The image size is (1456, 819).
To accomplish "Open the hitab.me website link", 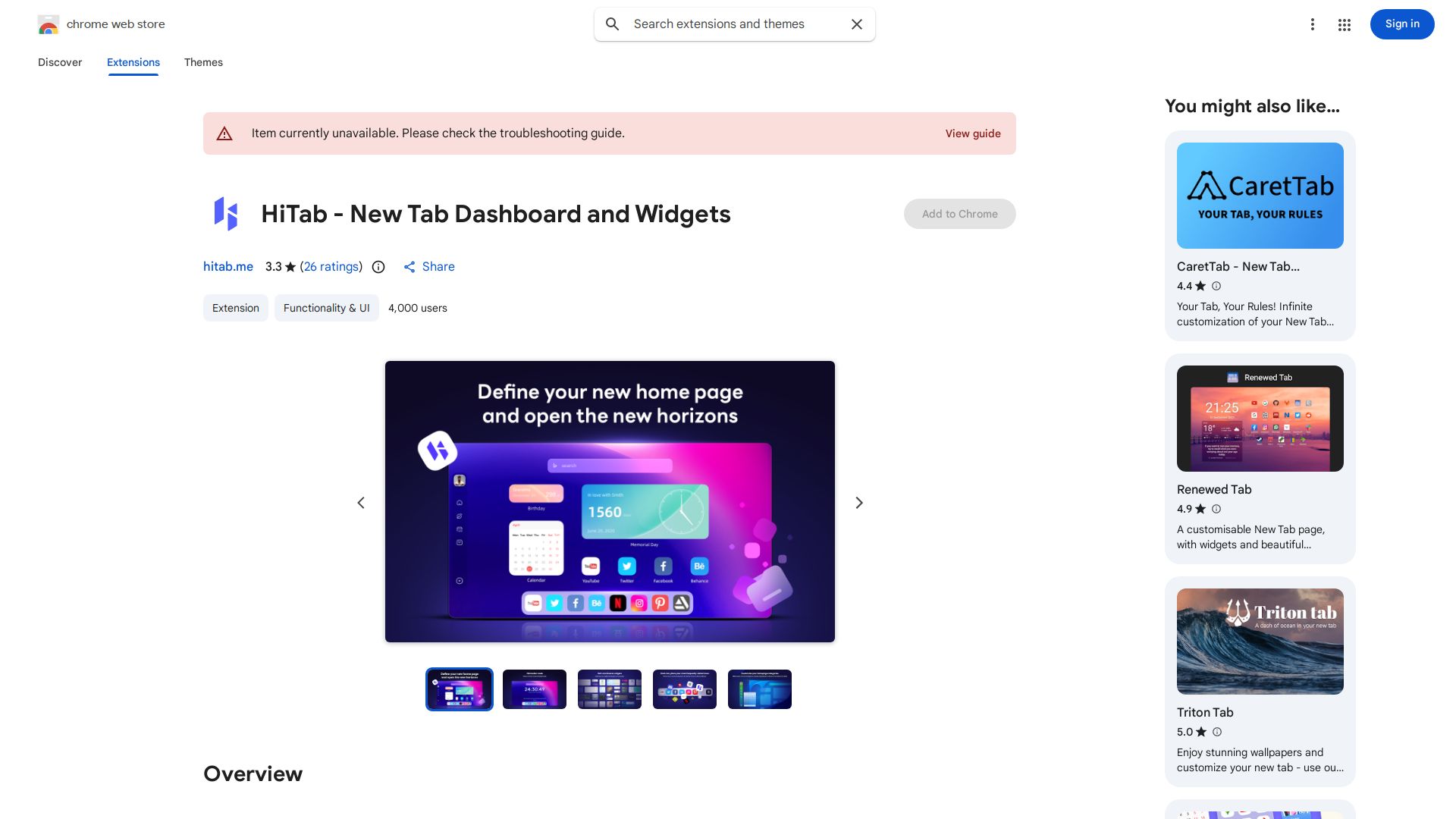I will [228, 267].
